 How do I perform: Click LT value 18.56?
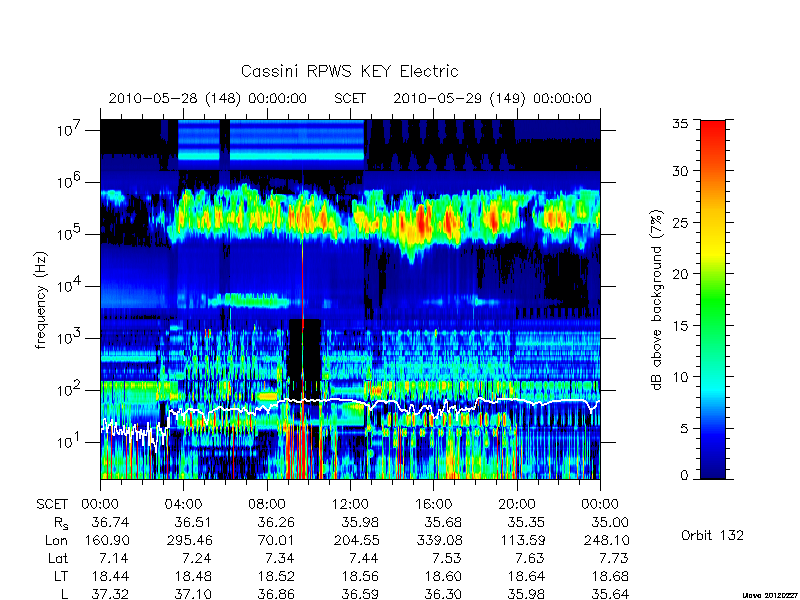pyautogui.click(x=360, y=576)
